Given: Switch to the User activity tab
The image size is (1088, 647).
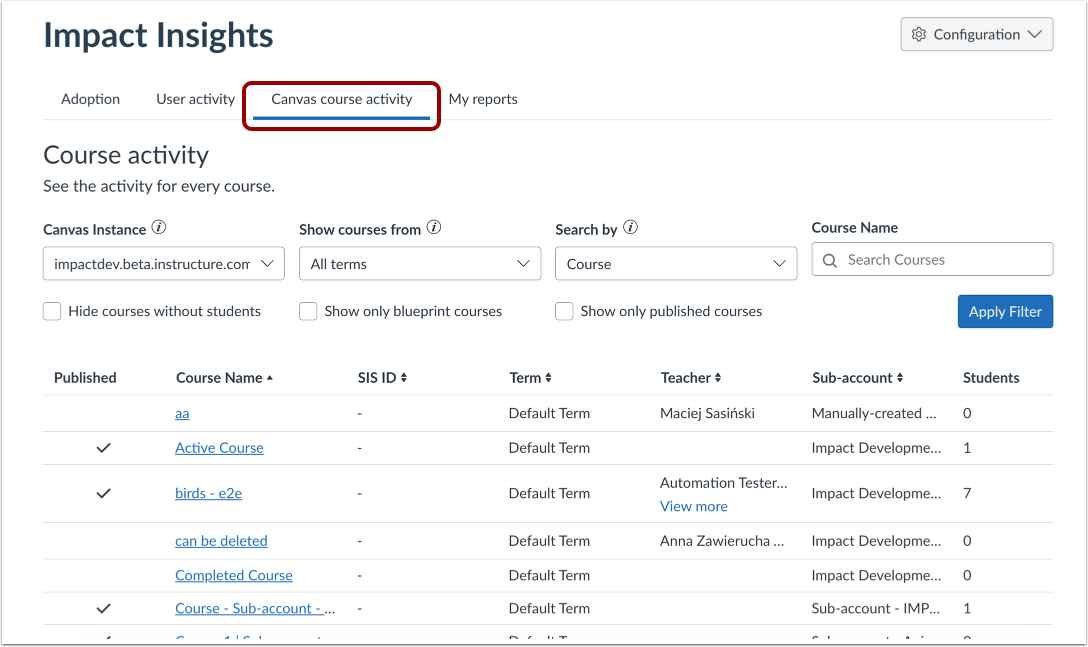Looking at the screenshot, I should pos(195,99).
